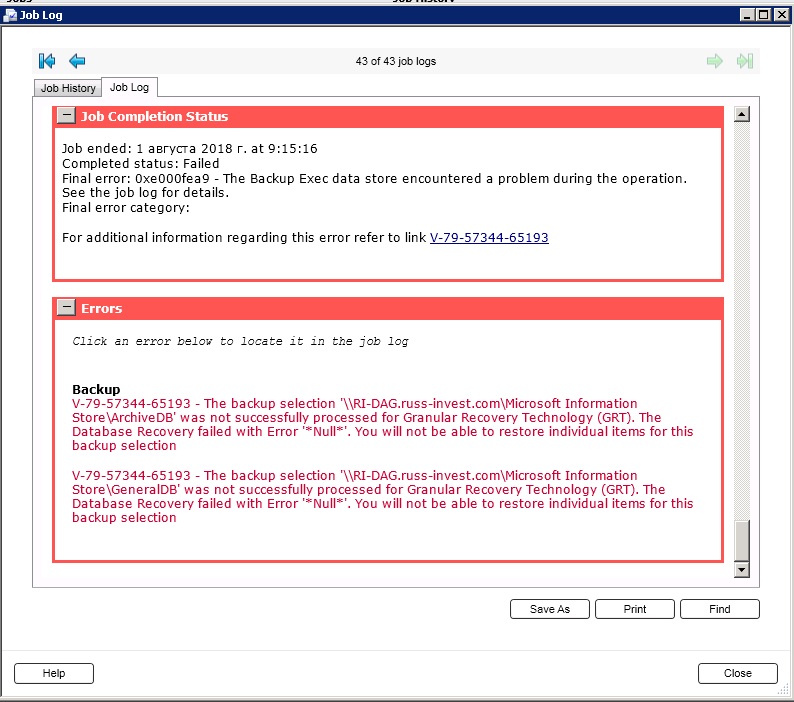The height and width of the screenshot is (702, 794).
Task: Jump to the last job log
Action: (x=745, y=61)
